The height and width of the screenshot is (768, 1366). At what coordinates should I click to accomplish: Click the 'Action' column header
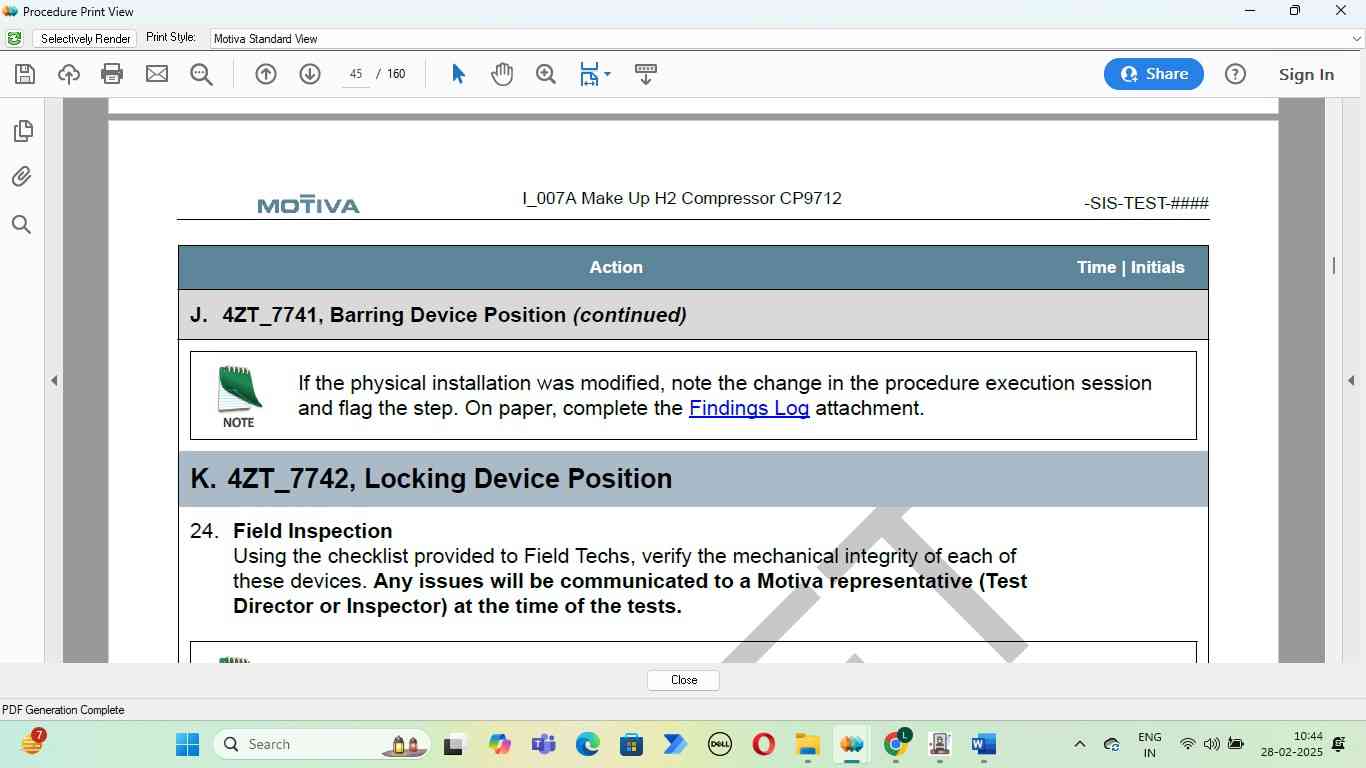(616, 267)
